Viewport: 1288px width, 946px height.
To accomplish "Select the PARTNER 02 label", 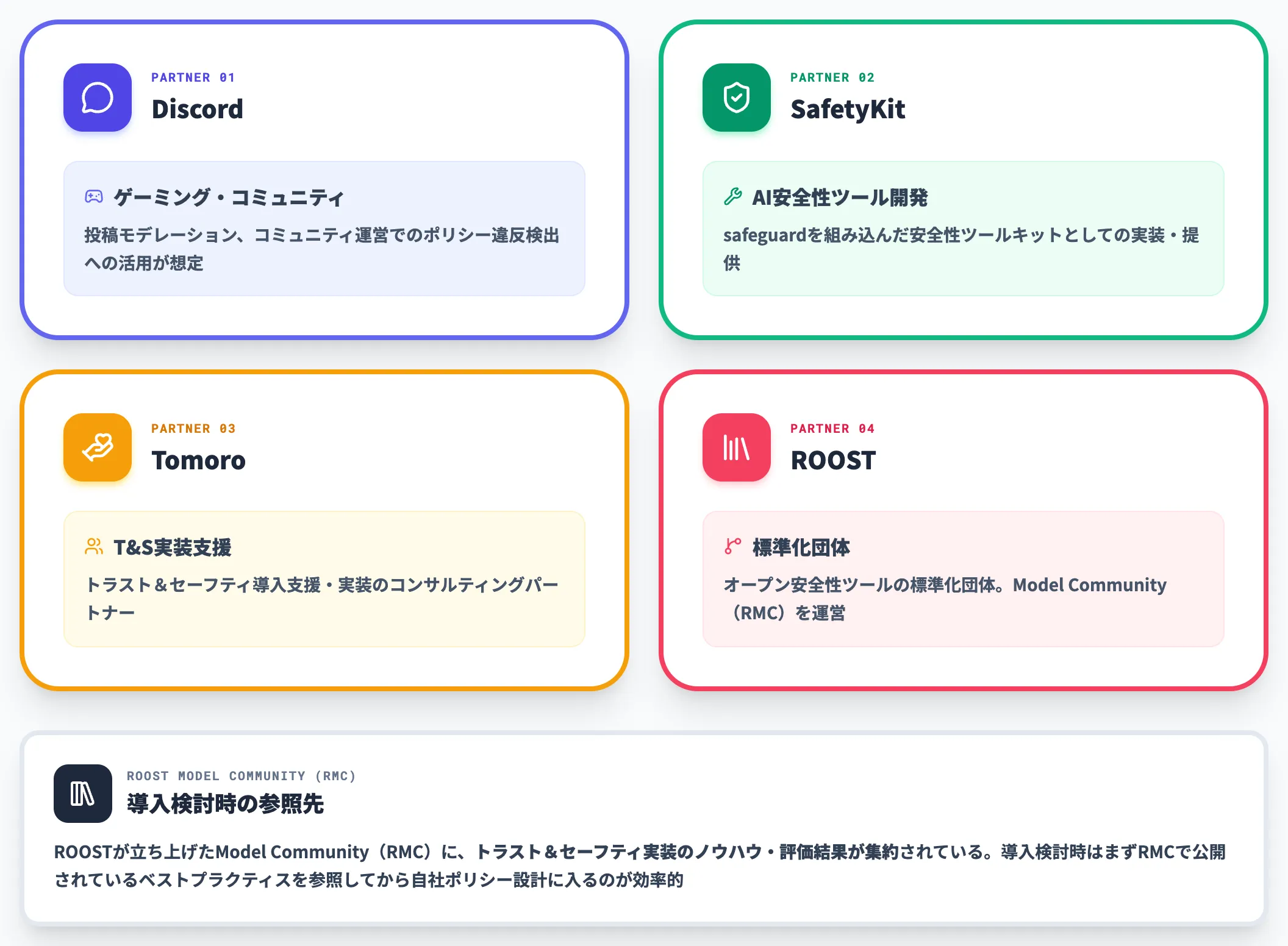I will 832,77.
